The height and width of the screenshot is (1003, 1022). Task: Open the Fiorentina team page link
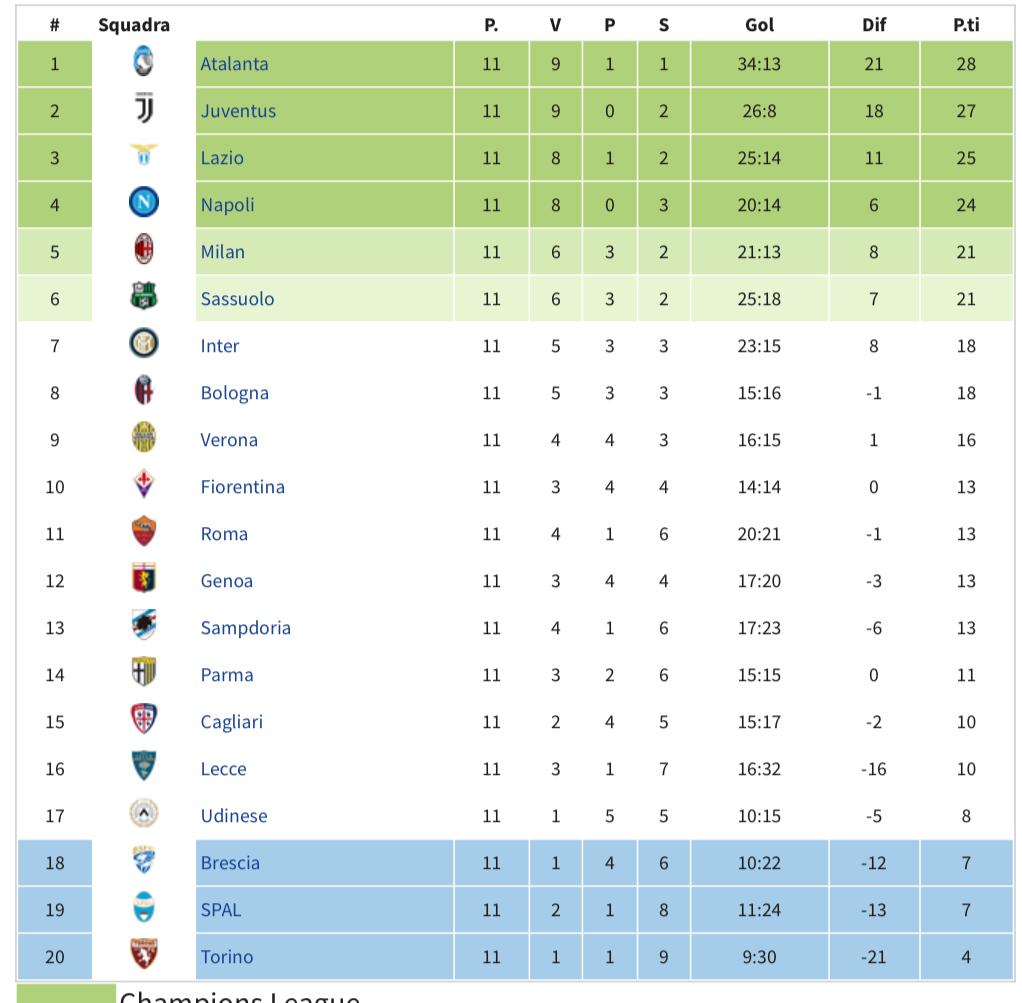(242, 487)
